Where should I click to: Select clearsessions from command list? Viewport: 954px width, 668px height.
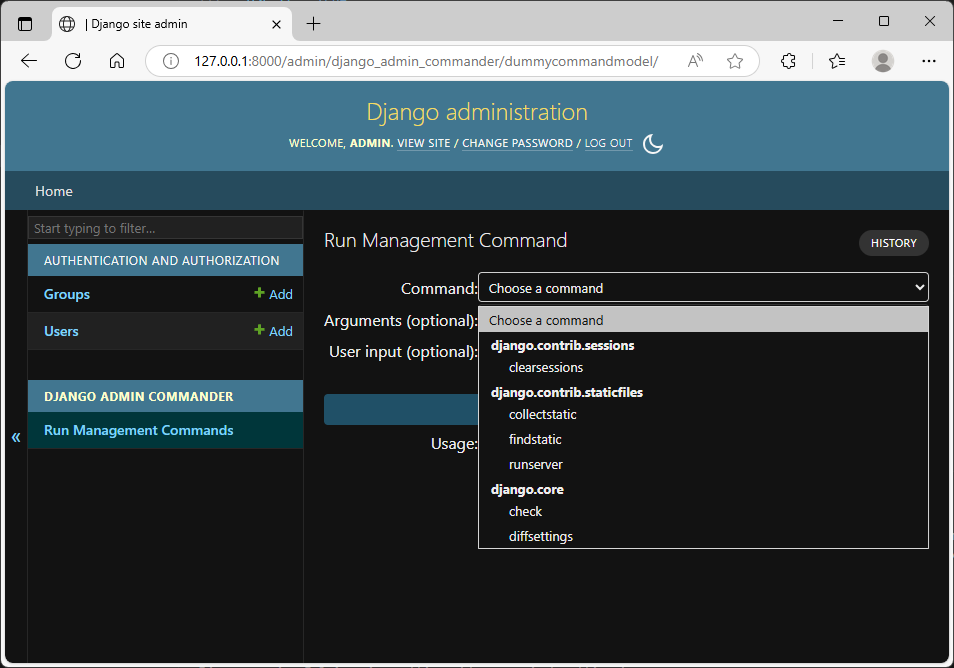click(546, 367)
